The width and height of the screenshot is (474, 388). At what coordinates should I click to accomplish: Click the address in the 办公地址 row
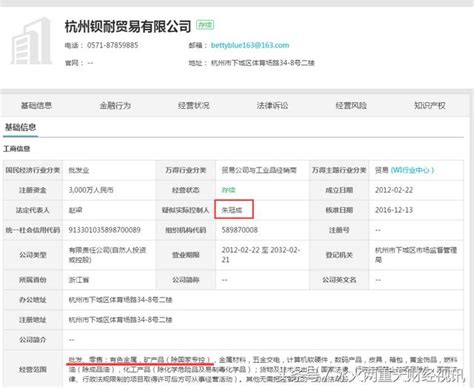[120, 300]
